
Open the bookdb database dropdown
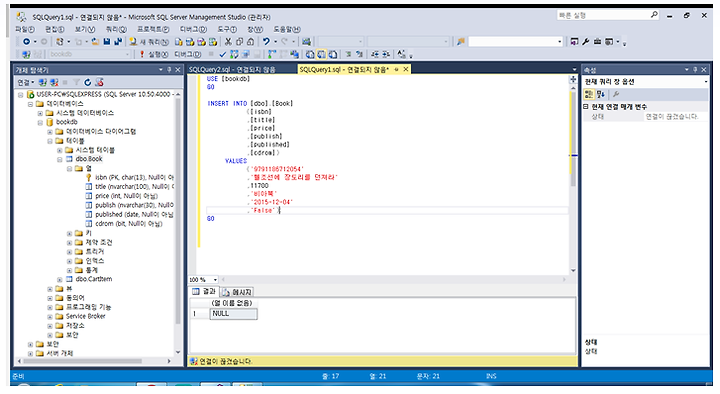pos(127,54)
